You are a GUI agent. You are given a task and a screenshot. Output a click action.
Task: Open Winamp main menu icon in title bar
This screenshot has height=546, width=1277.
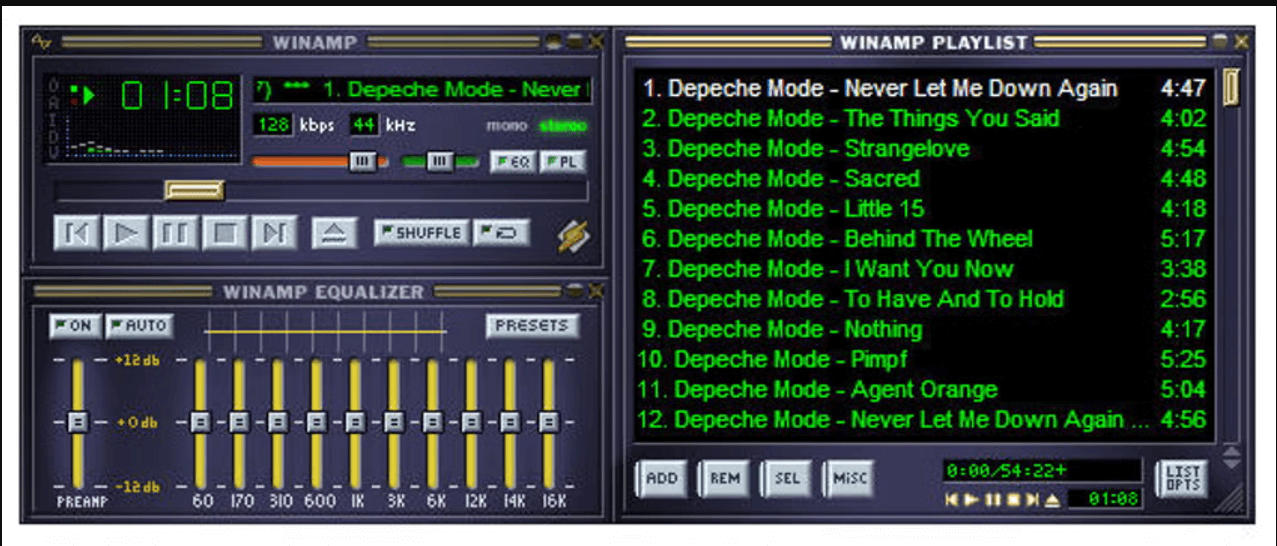pyautogui.click(x=41, y=42)
